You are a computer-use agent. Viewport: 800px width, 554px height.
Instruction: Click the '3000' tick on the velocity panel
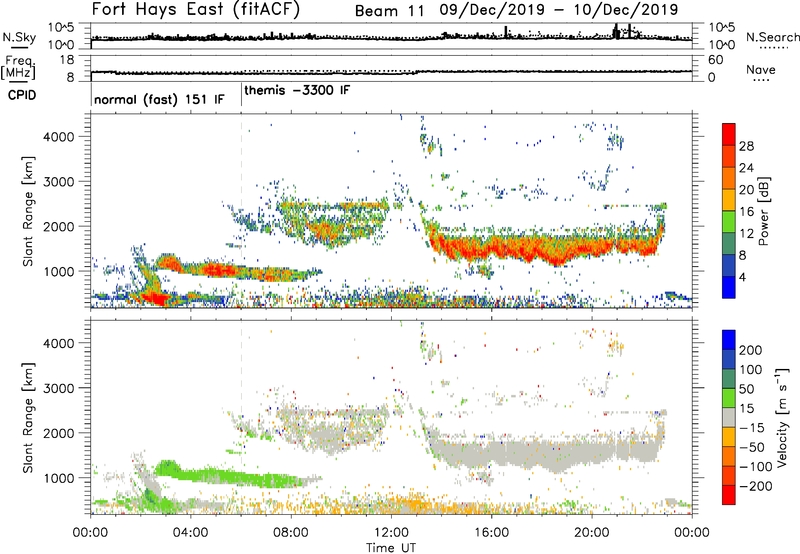(x=58, y=388)
